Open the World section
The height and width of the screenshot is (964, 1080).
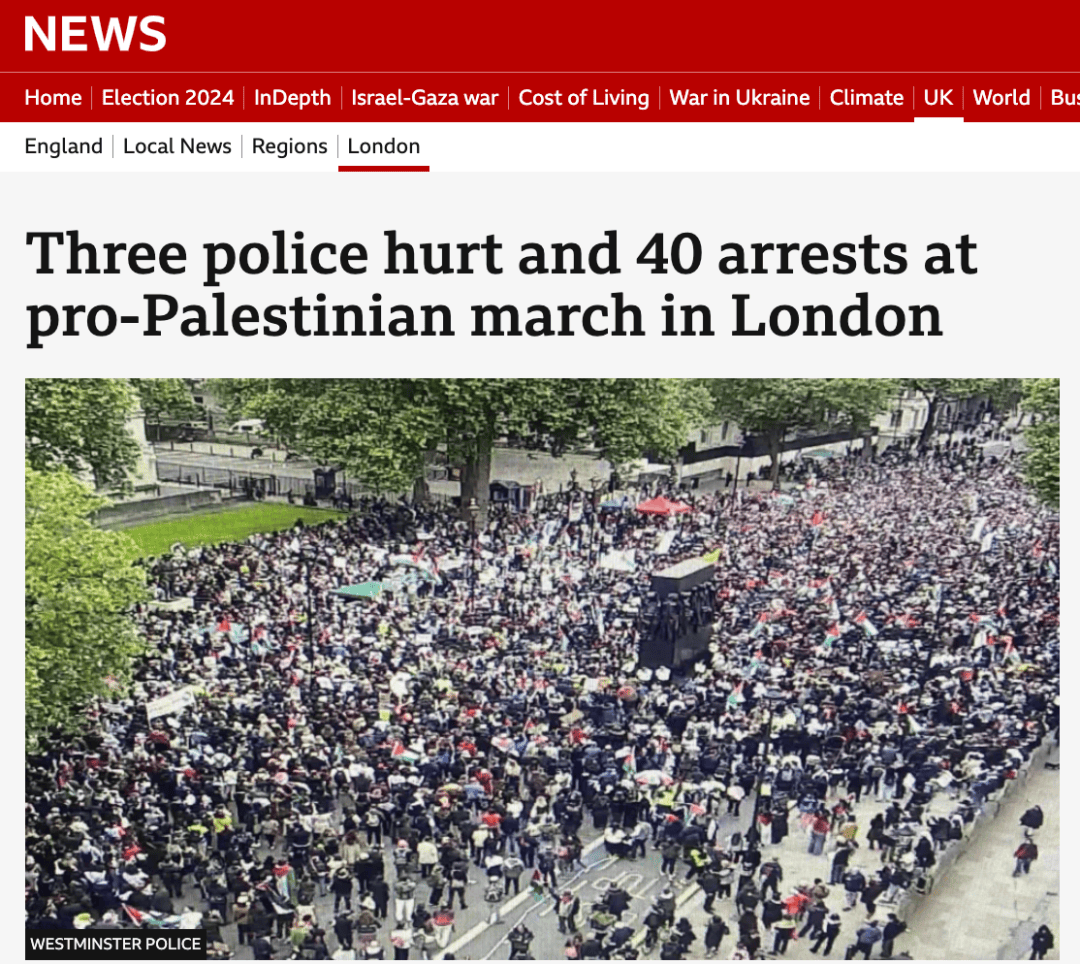coord(1001,98)
